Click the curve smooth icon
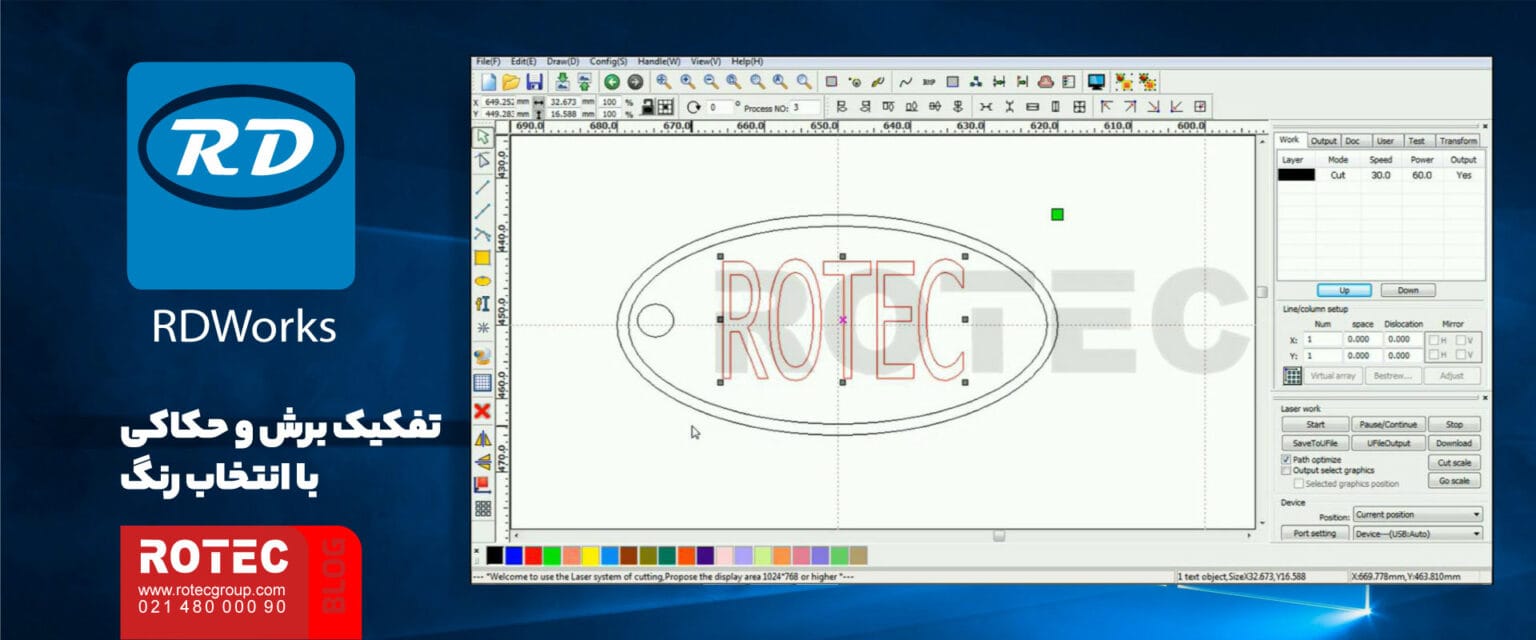The image size is (1536, 640). point(906,82)
